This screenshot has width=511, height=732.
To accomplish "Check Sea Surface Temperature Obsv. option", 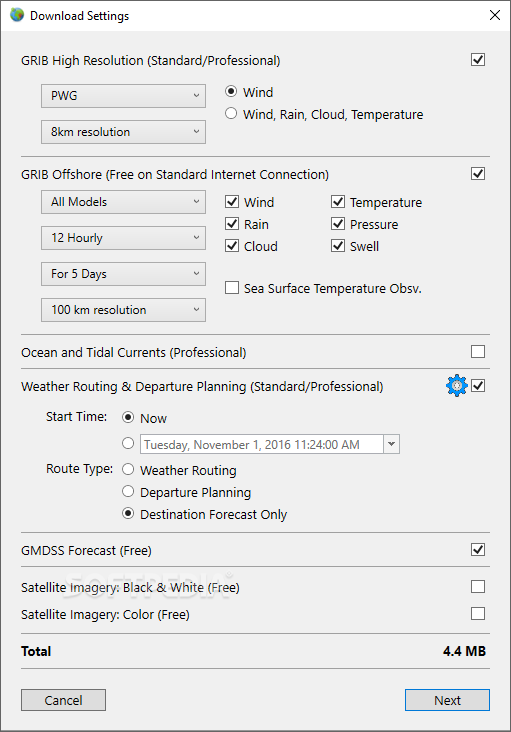I will coord(232,288).
